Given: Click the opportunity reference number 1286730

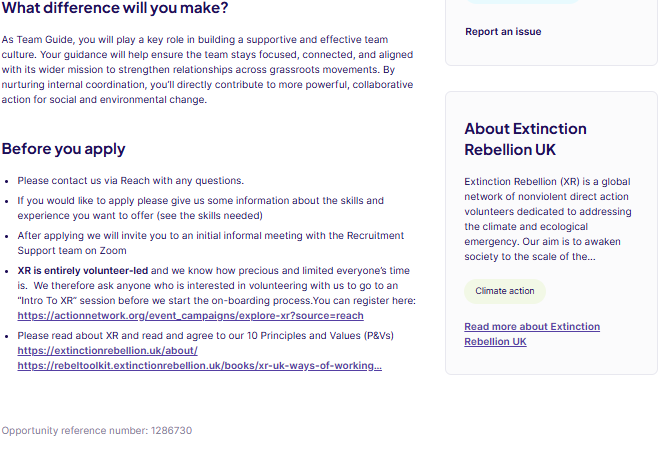Looking at the screenshot, I should point(96,431).
